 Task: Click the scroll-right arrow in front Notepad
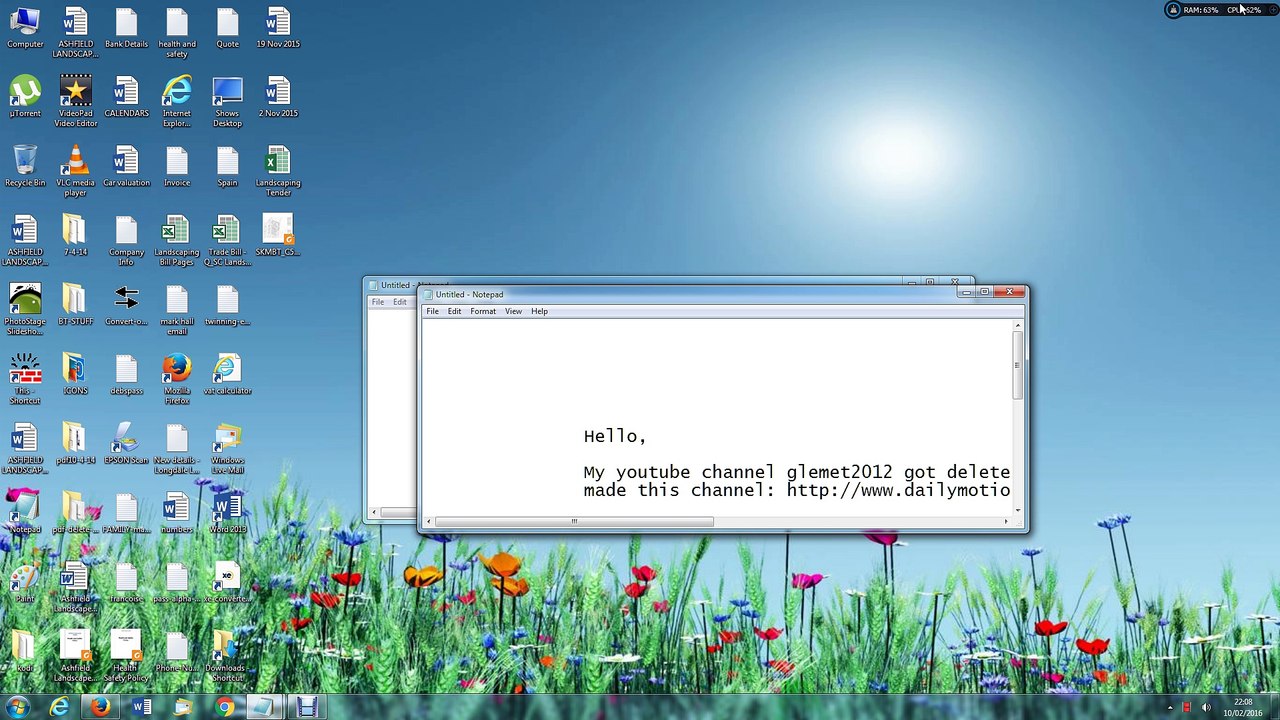tap(1006, 521)
